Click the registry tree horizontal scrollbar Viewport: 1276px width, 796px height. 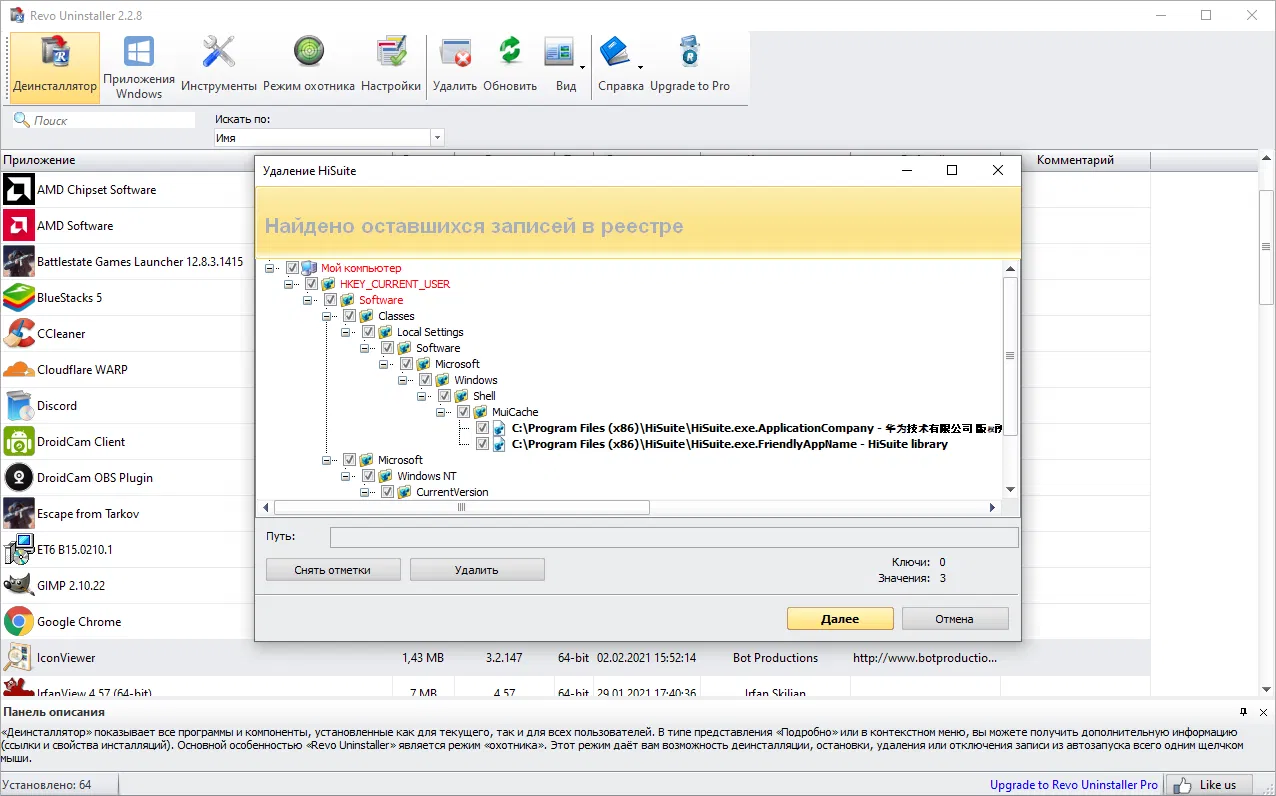461,508
